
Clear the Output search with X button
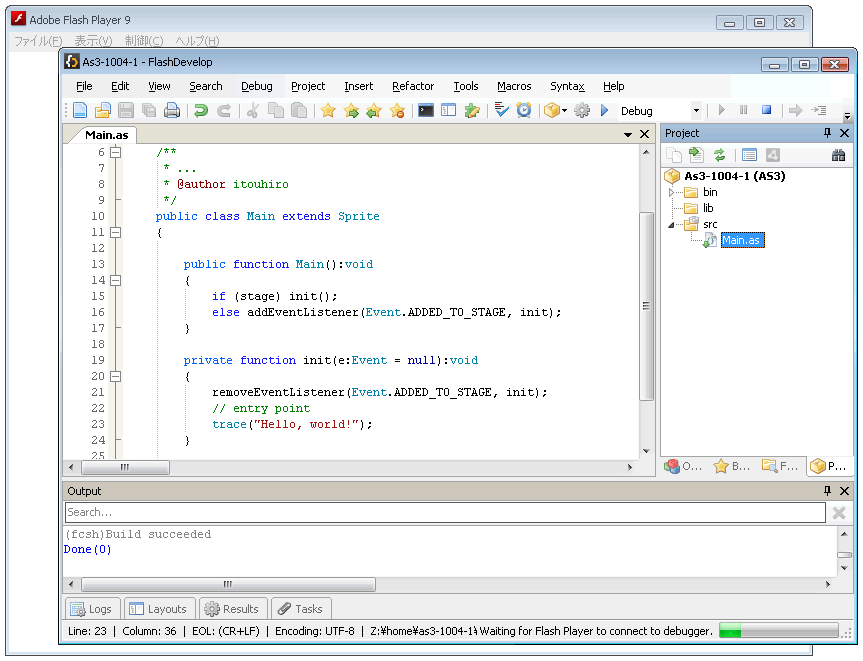coord(839,513)
